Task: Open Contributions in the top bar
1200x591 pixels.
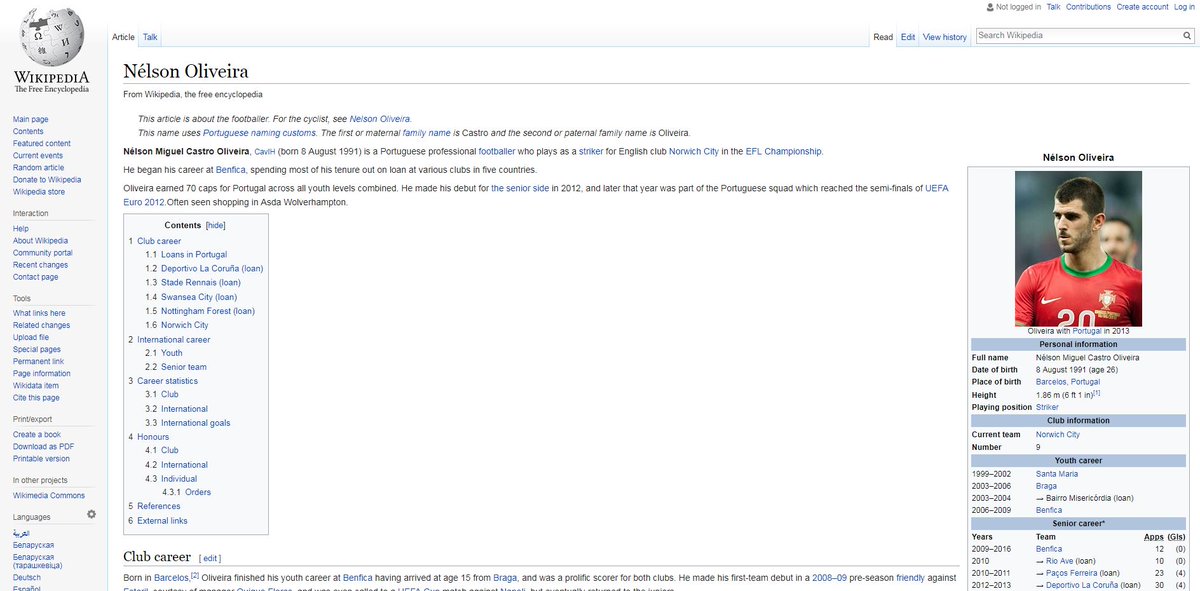Action: (1088, 7)
